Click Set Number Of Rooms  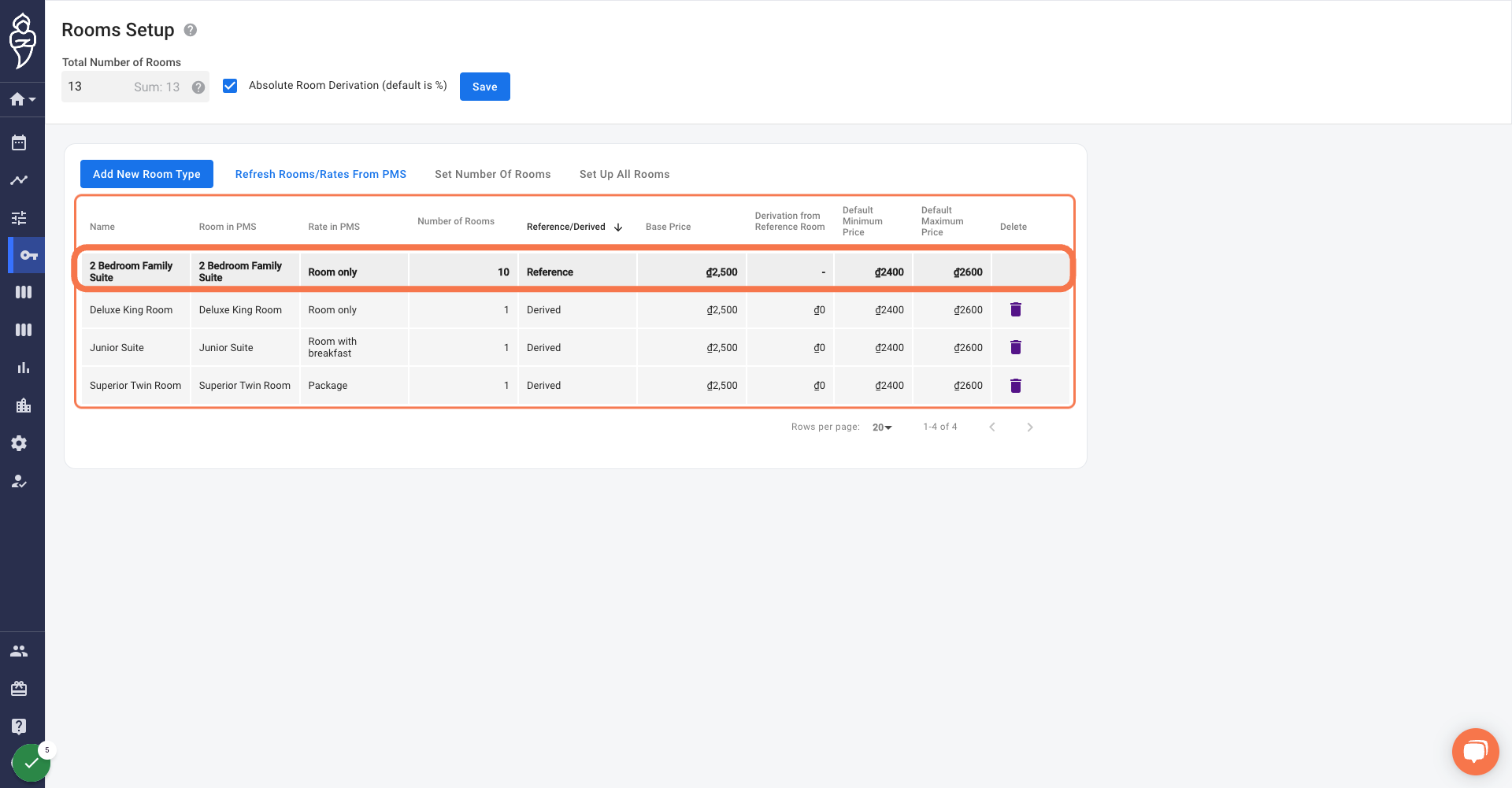coord(493,174)
